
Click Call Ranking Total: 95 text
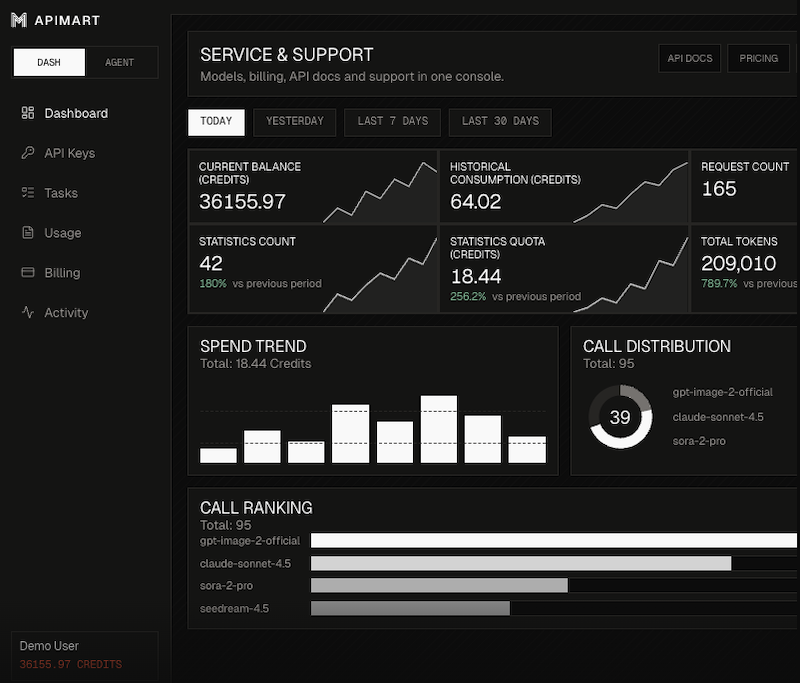[x=226, y=525]
